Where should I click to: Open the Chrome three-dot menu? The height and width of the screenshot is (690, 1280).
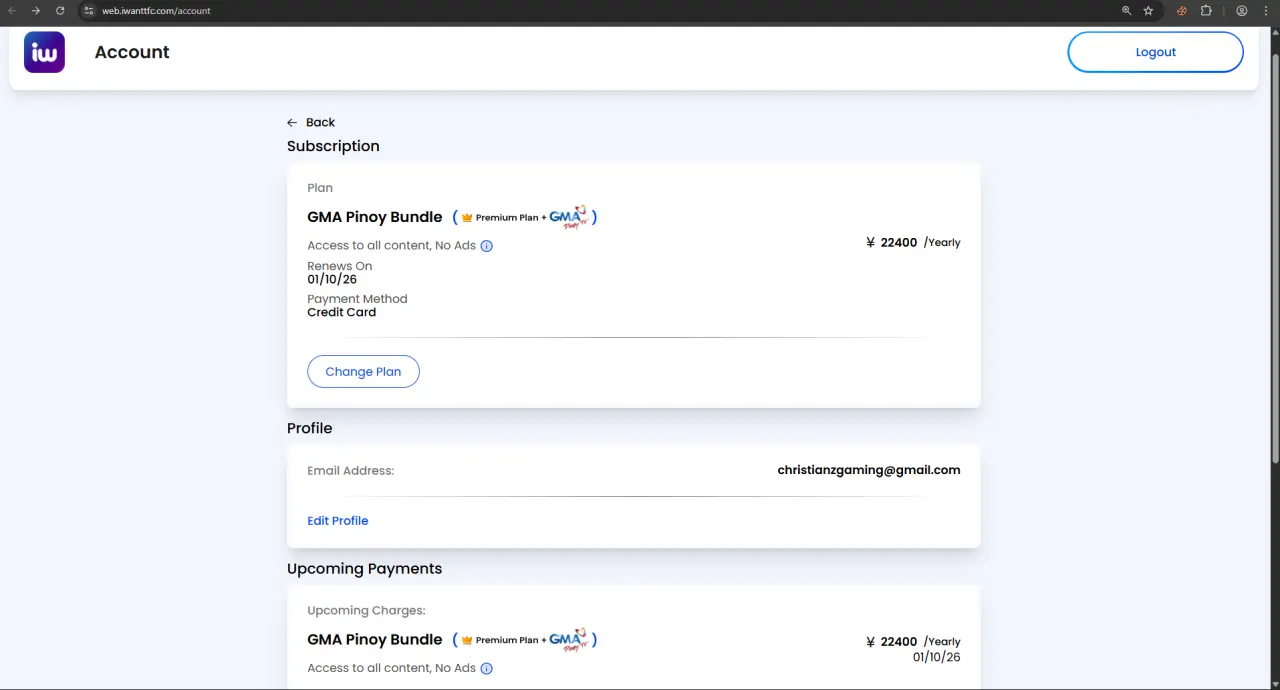point(1266,10)
